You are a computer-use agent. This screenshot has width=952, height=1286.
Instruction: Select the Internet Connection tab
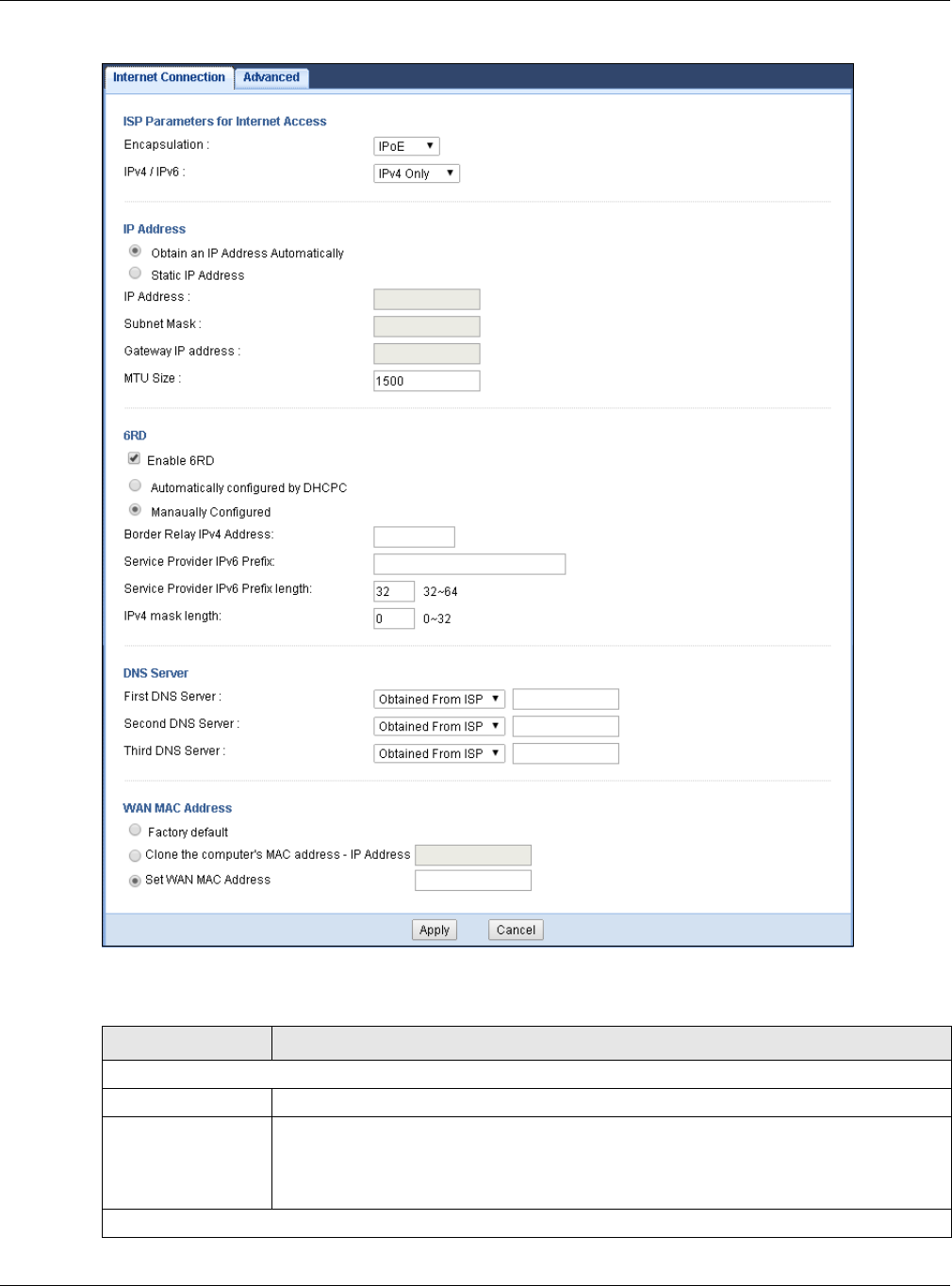[169, 77]
